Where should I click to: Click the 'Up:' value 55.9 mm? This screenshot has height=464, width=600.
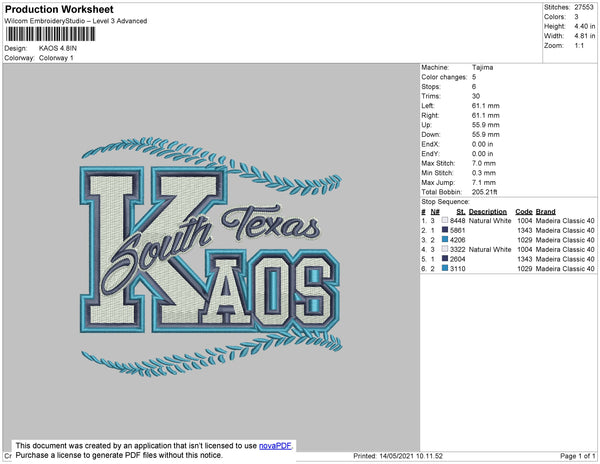click(x=486, y=125)
